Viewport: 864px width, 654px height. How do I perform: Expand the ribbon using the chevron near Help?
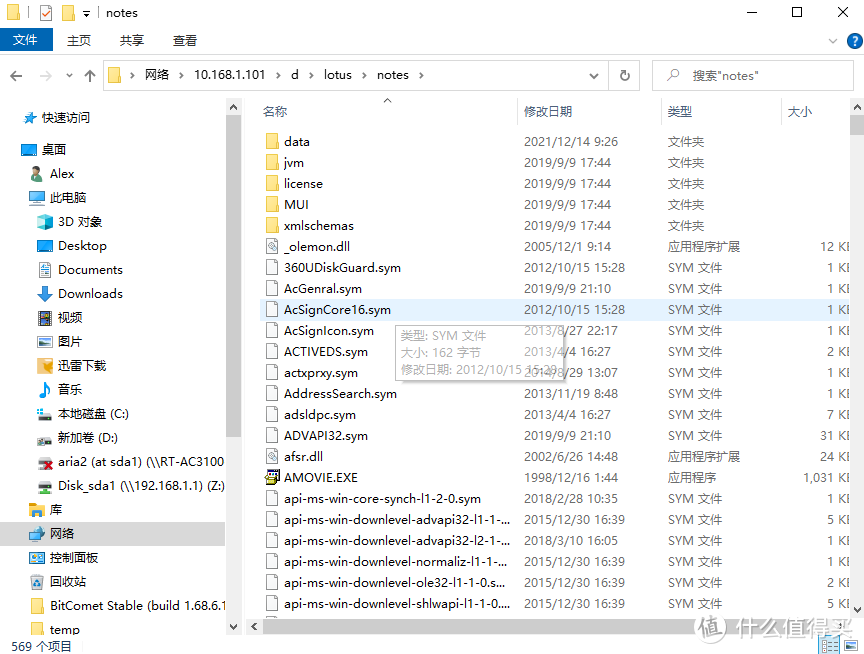(833, 40)
